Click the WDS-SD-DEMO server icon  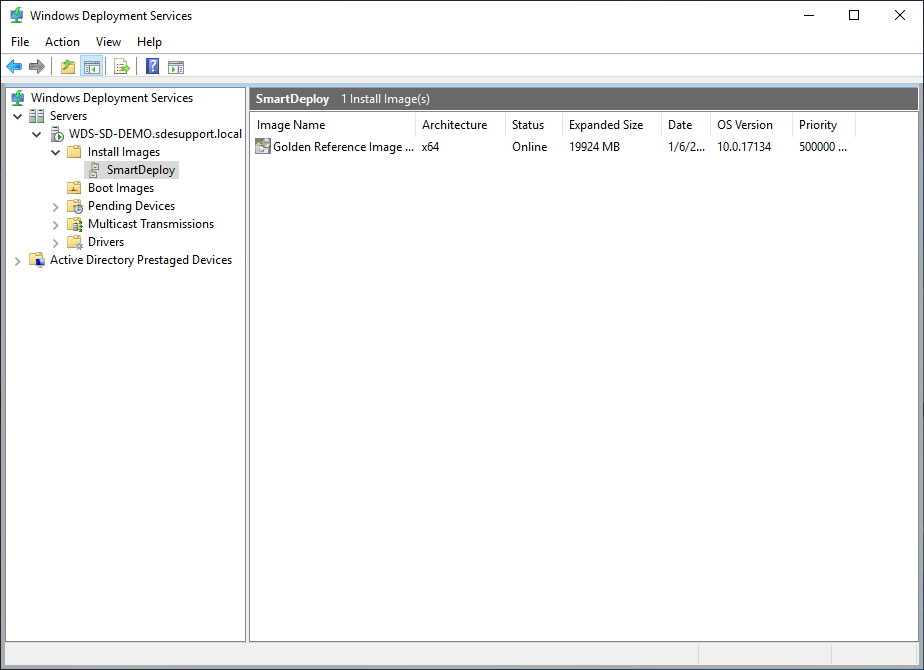(x=57, y=134)
